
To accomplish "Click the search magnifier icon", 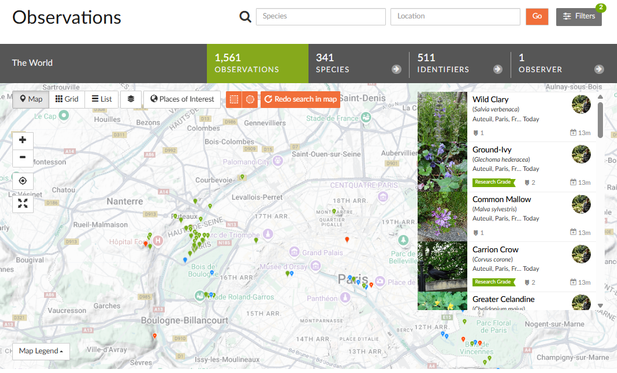I will [245, 17].
